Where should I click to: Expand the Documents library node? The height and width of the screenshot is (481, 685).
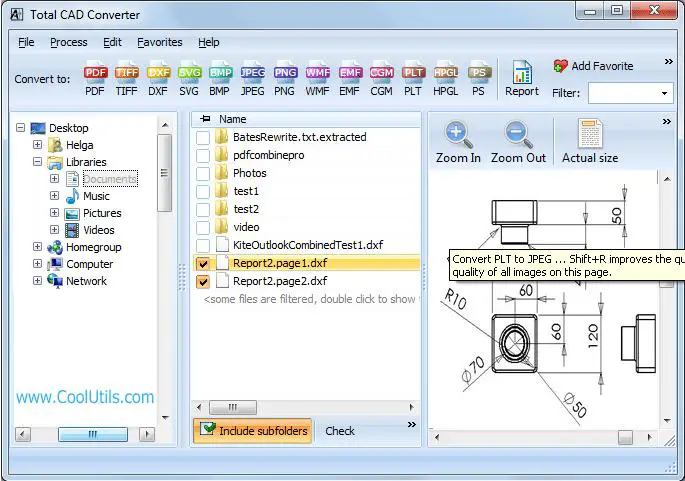click(54, 179)
